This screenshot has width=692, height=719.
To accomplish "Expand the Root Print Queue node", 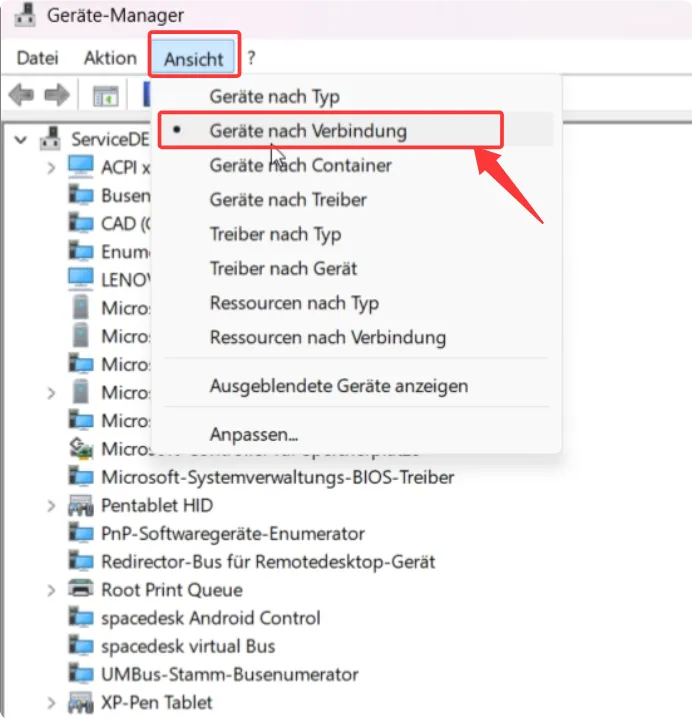I will (51, 591).
